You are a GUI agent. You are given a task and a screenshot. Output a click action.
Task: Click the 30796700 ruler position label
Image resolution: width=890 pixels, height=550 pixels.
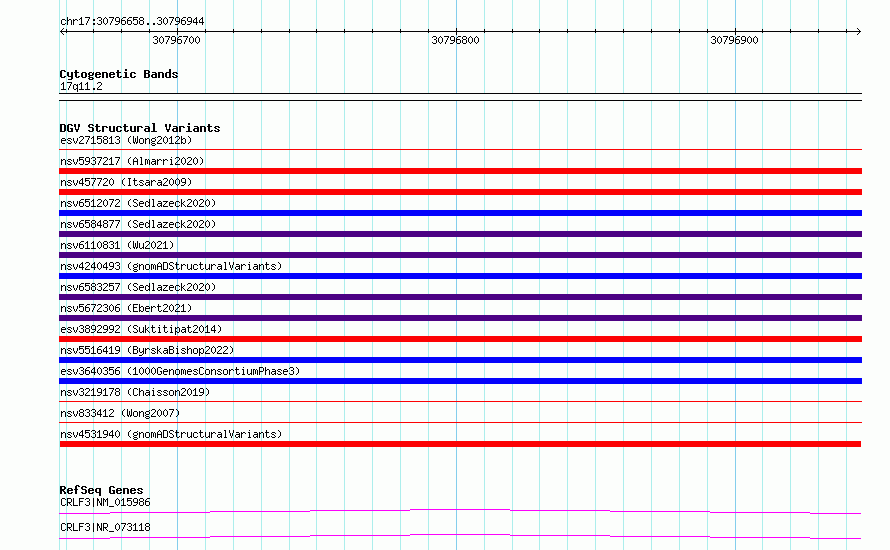point(177,40)
